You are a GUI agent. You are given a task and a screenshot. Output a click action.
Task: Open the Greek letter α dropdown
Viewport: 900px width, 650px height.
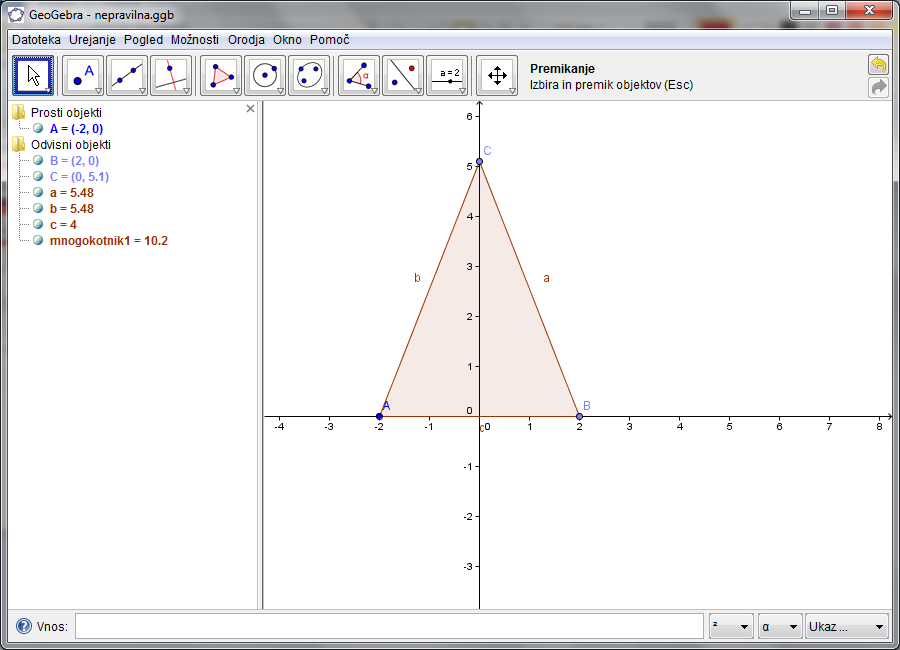780,627
